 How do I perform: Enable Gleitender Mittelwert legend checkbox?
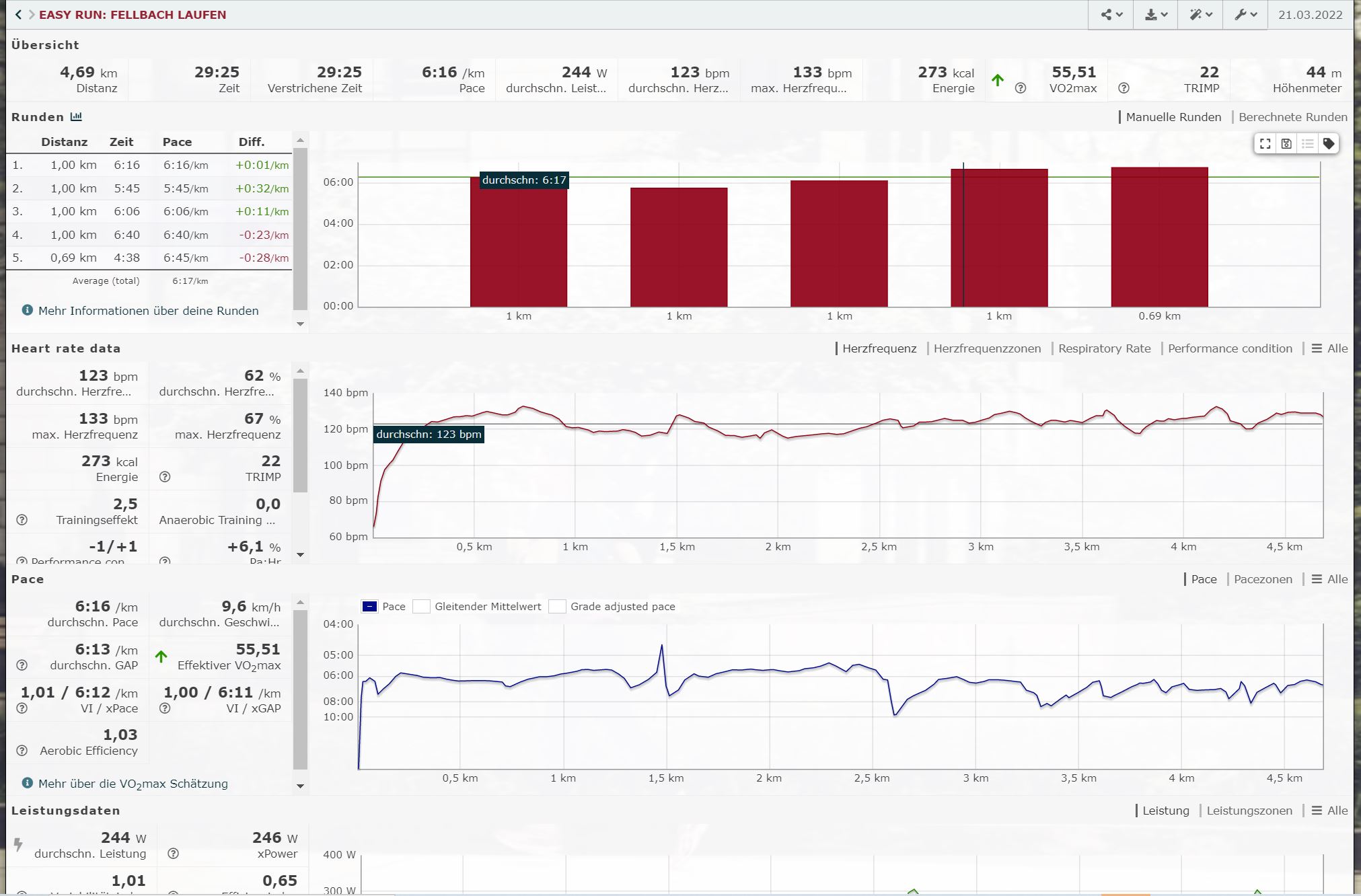click(422, 607)
